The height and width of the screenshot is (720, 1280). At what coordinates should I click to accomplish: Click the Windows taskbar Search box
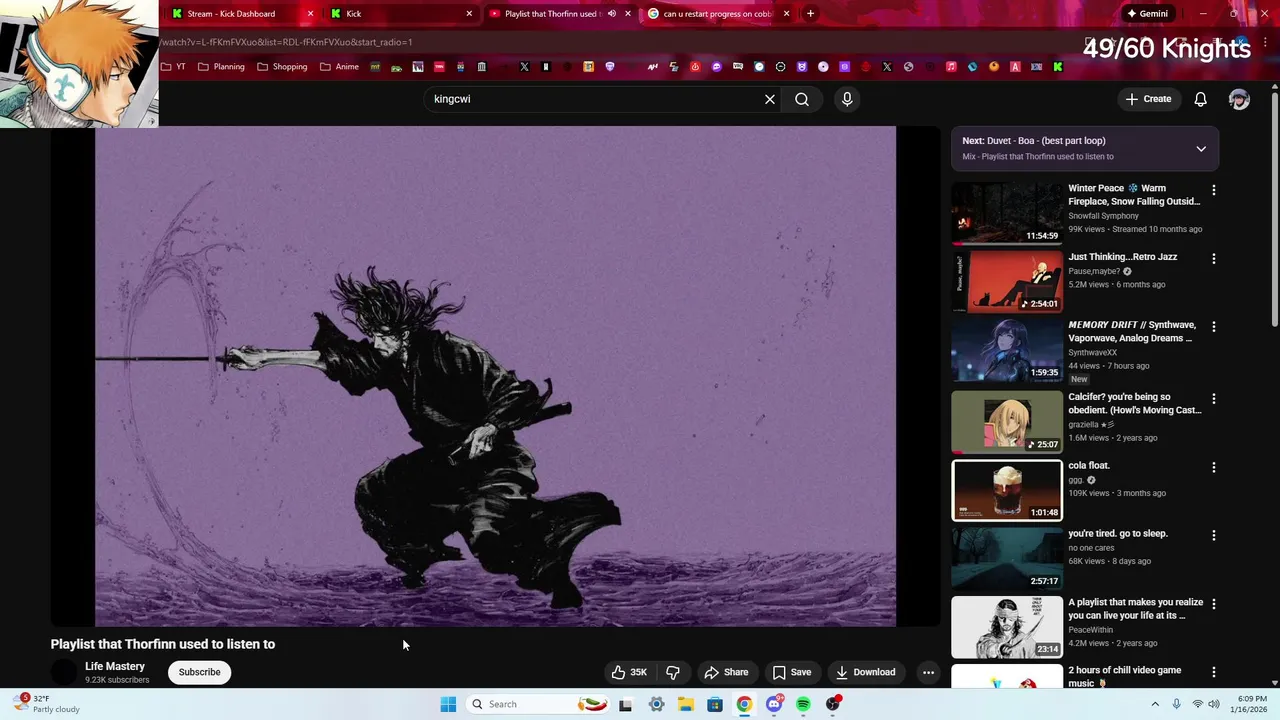click(x=538, y=704)
